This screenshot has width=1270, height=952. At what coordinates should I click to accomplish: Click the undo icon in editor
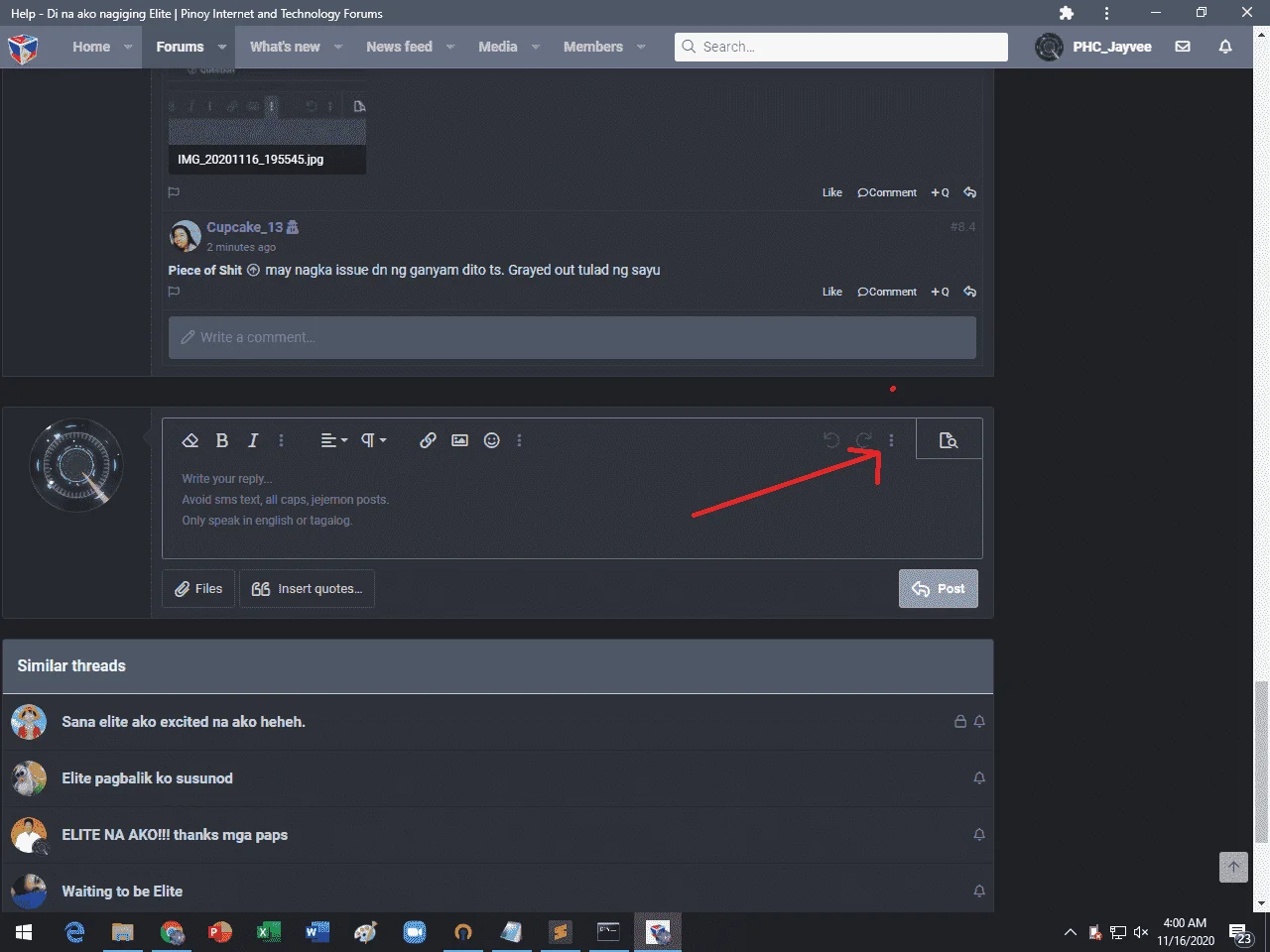pyautogui.click(x=831, y=440)
